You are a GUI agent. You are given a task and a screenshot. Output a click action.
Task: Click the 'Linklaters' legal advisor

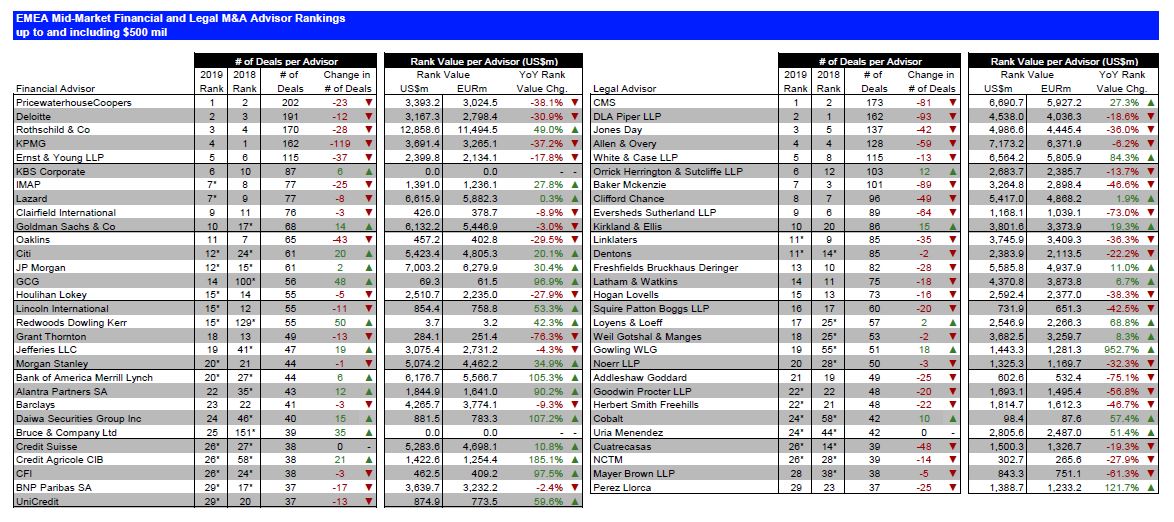pos(614,240)
